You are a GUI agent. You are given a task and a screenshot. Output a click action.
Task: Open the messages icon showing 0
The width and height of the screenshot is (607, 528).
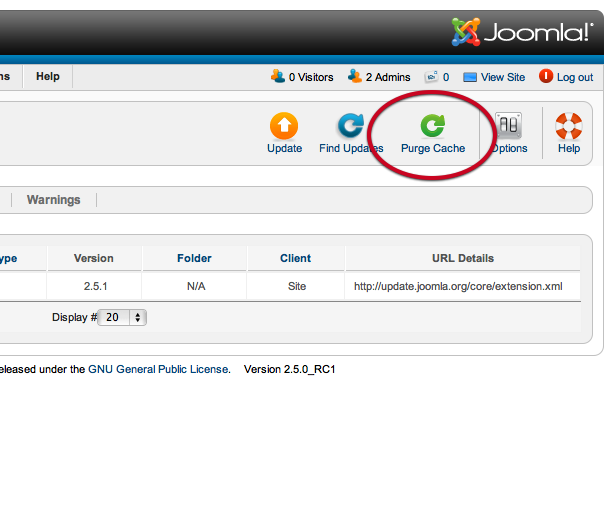pos(431,77)
